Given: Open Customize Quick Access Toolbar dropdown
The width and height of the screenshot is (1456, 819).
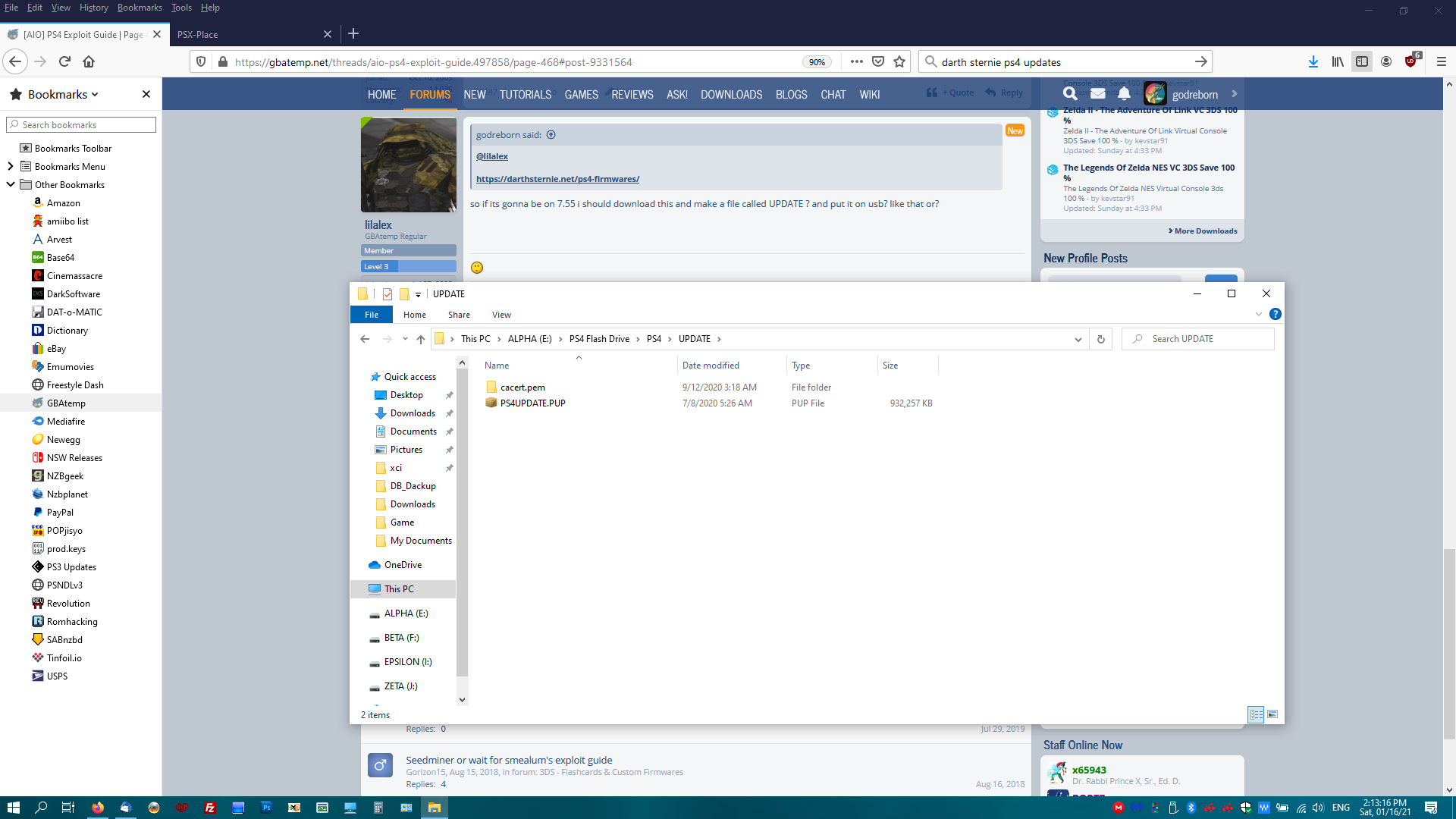Looking at the screenshot, I should (x=418, y=294).
